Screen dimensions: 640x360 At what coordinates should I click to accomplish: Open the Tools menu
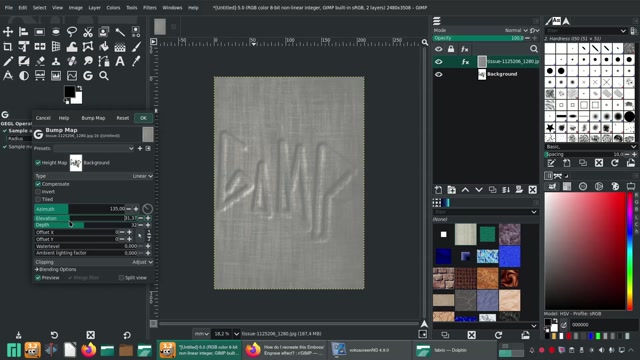pos(131,7)
